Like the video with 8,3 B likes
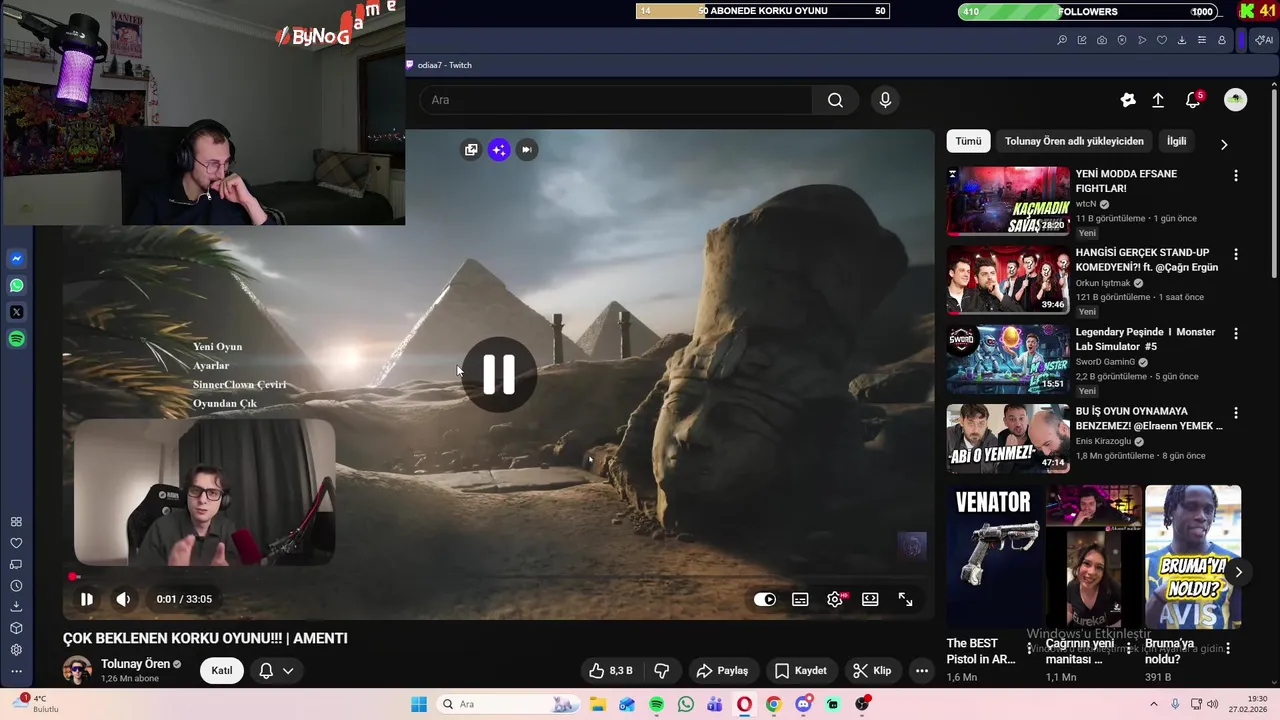This screenshot has width=1280, height=720. (x=611, y=671)
